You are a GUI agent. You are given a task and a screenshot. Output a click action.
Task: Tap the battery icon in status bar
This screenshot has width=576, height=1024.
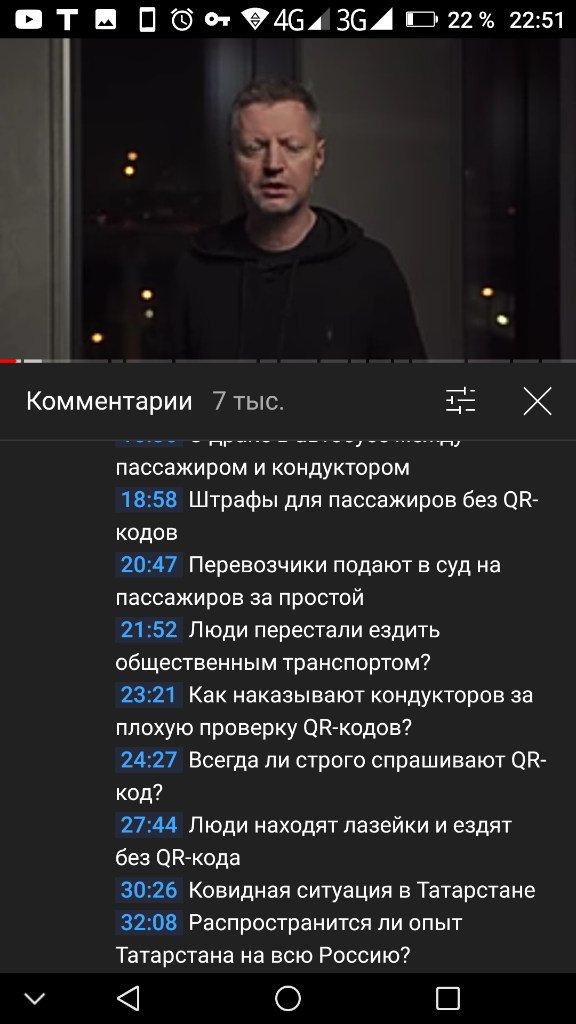421,20
